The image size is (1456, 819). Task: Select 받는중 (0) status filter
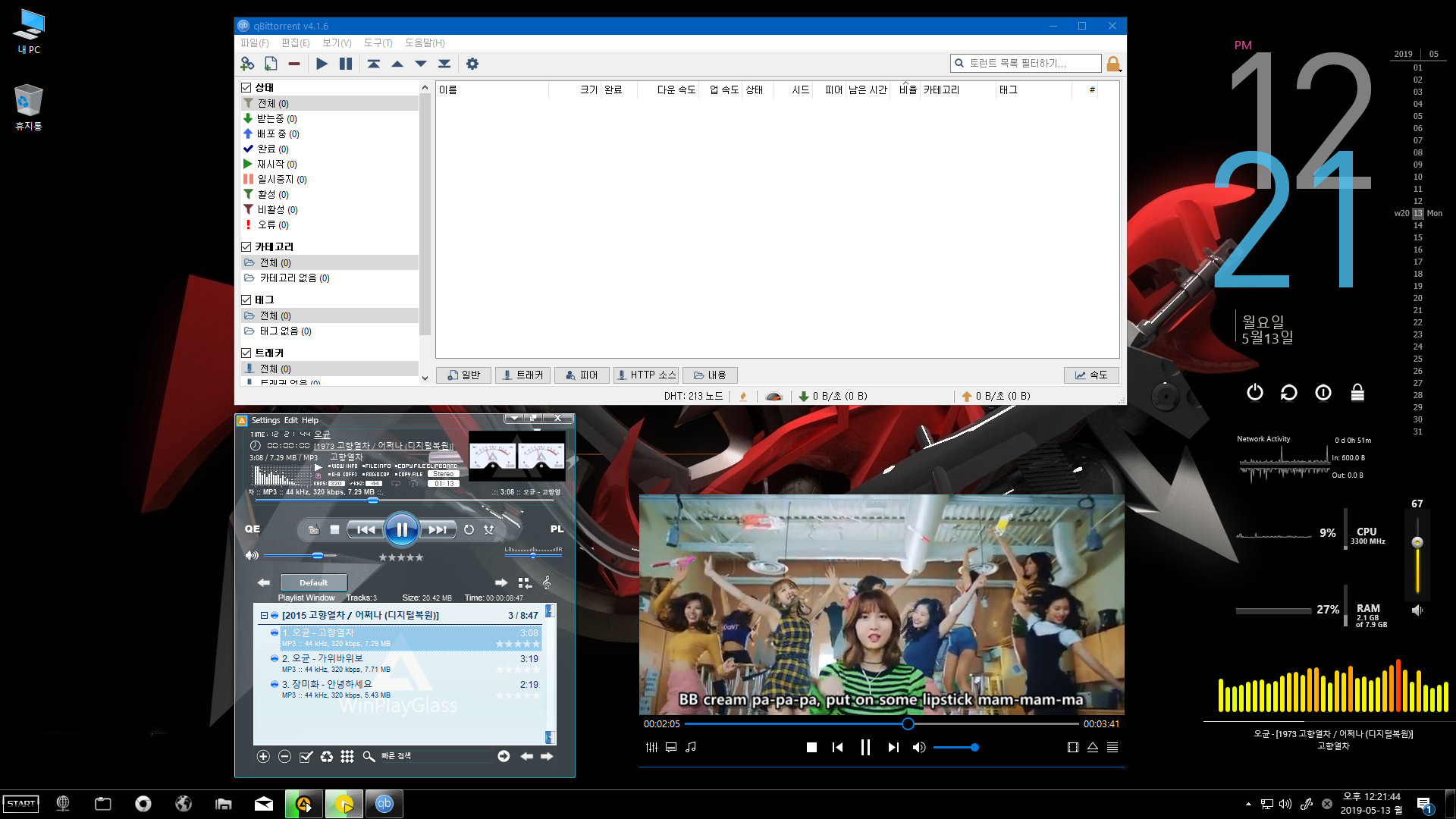tap(277, 118)
